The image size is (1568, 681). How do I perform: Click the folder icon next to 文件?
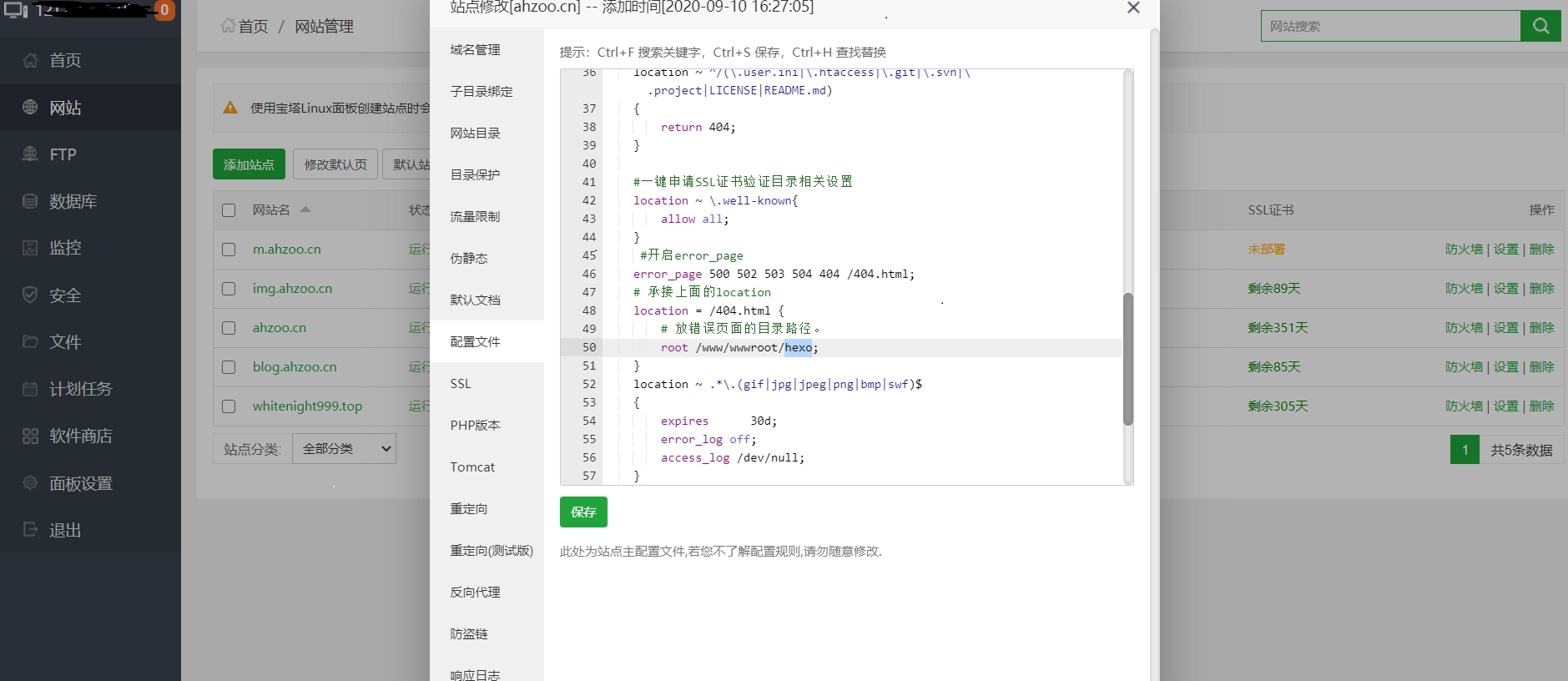click(x=30, y=341)
